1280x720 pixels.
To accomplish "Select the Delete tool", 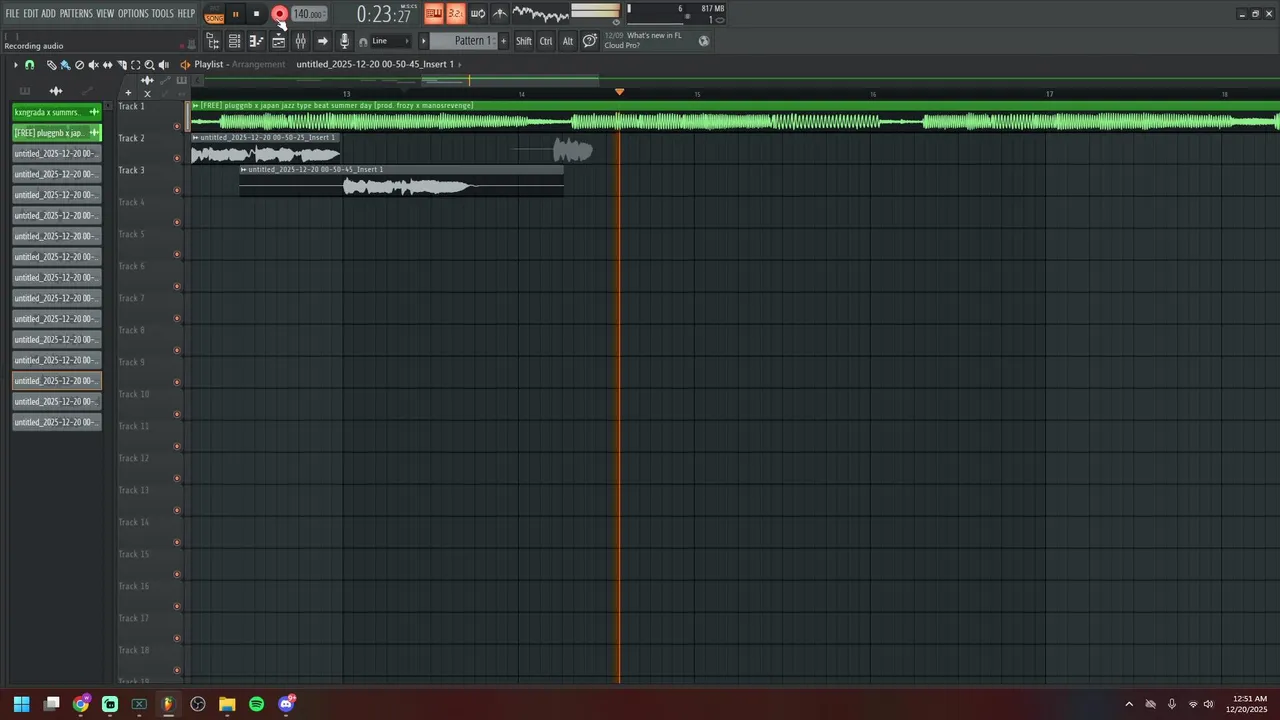I will click(x=80, y=65).
